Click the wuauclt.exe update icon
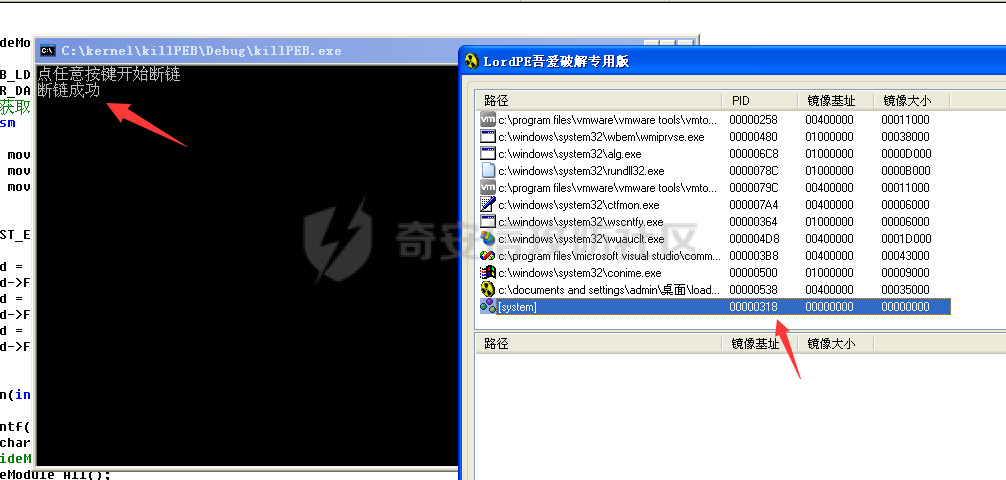This screenshot has width=1006, height=480. pos(488,239)
